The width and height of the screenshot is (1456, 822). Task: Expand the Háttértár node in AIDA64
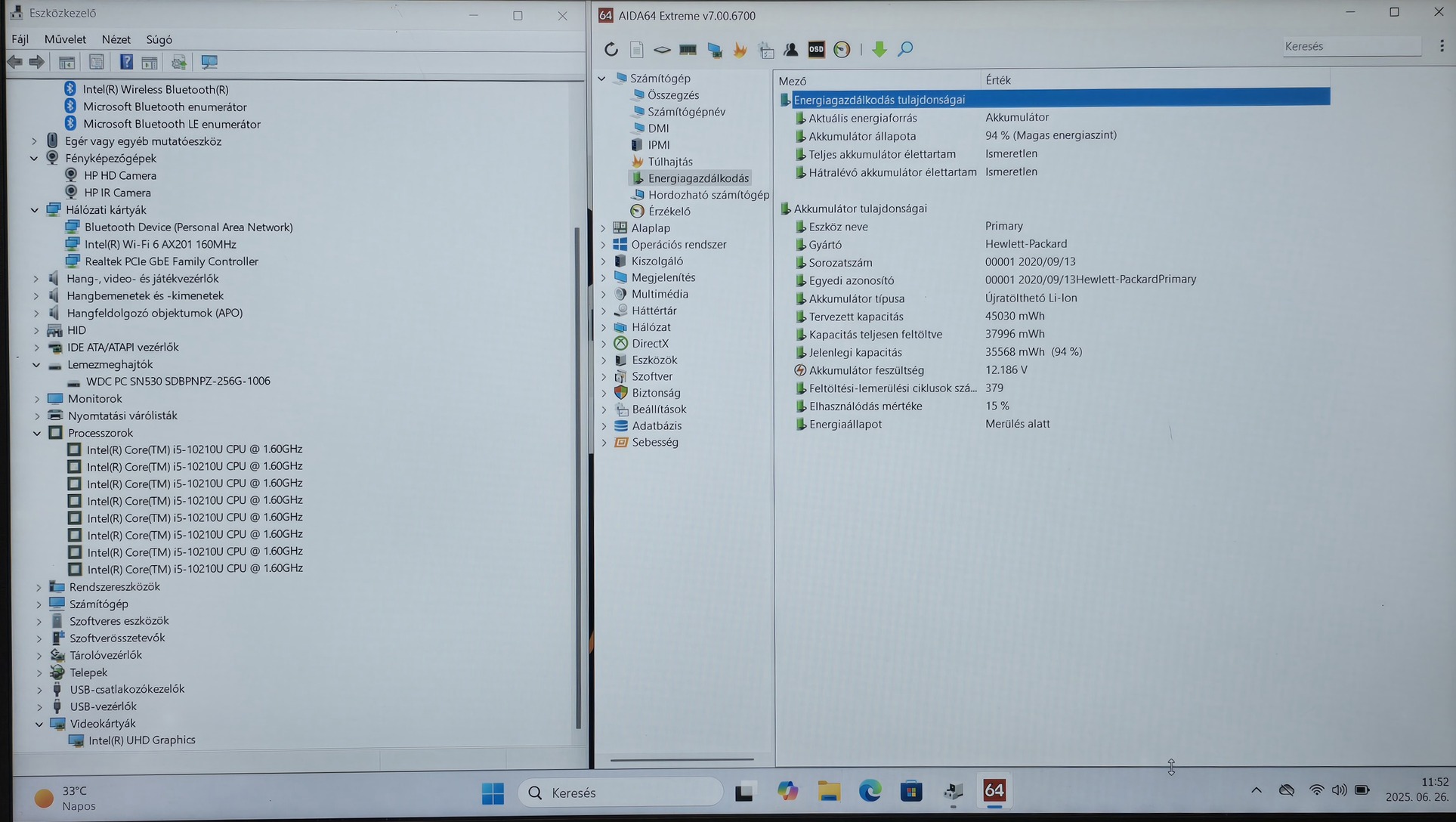click(603, 311)
